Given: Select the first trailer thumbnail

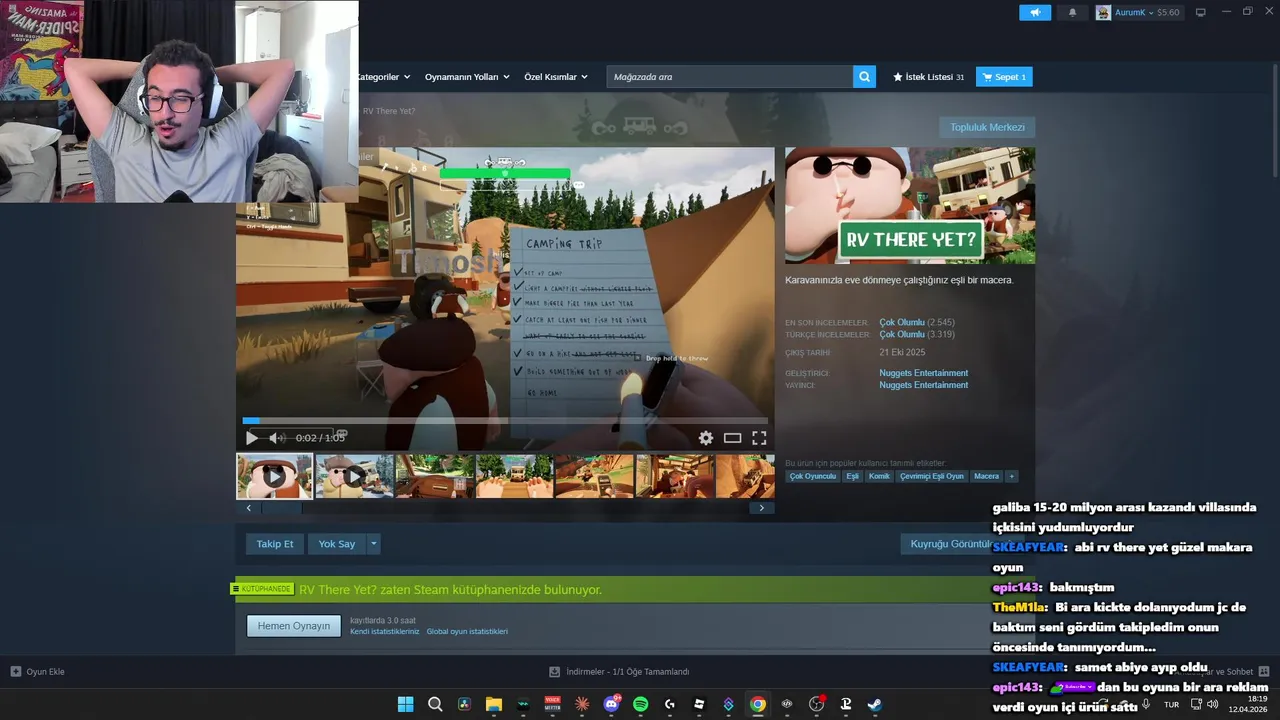Looking at the screenshot, I should 274,476.
